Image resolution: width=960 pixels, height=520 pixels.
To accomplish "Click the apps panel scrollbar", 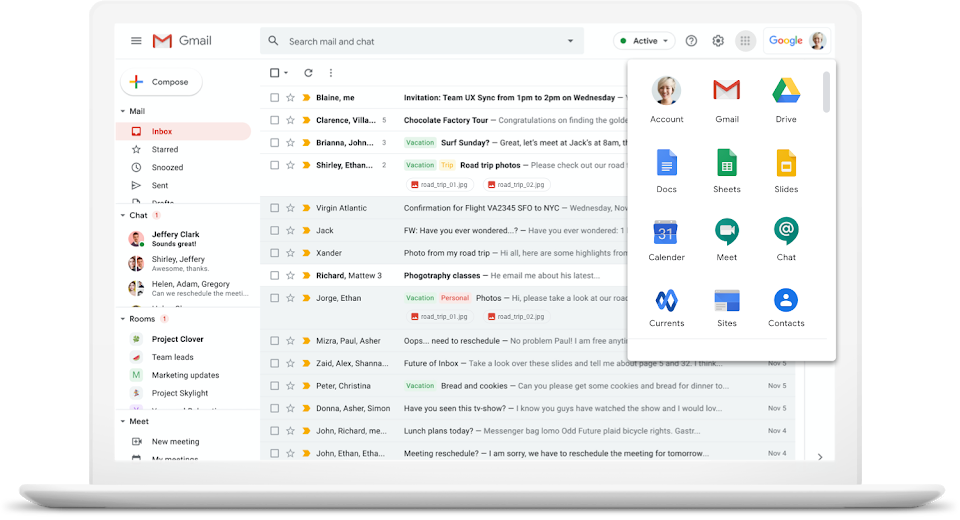I will point(826,92).
